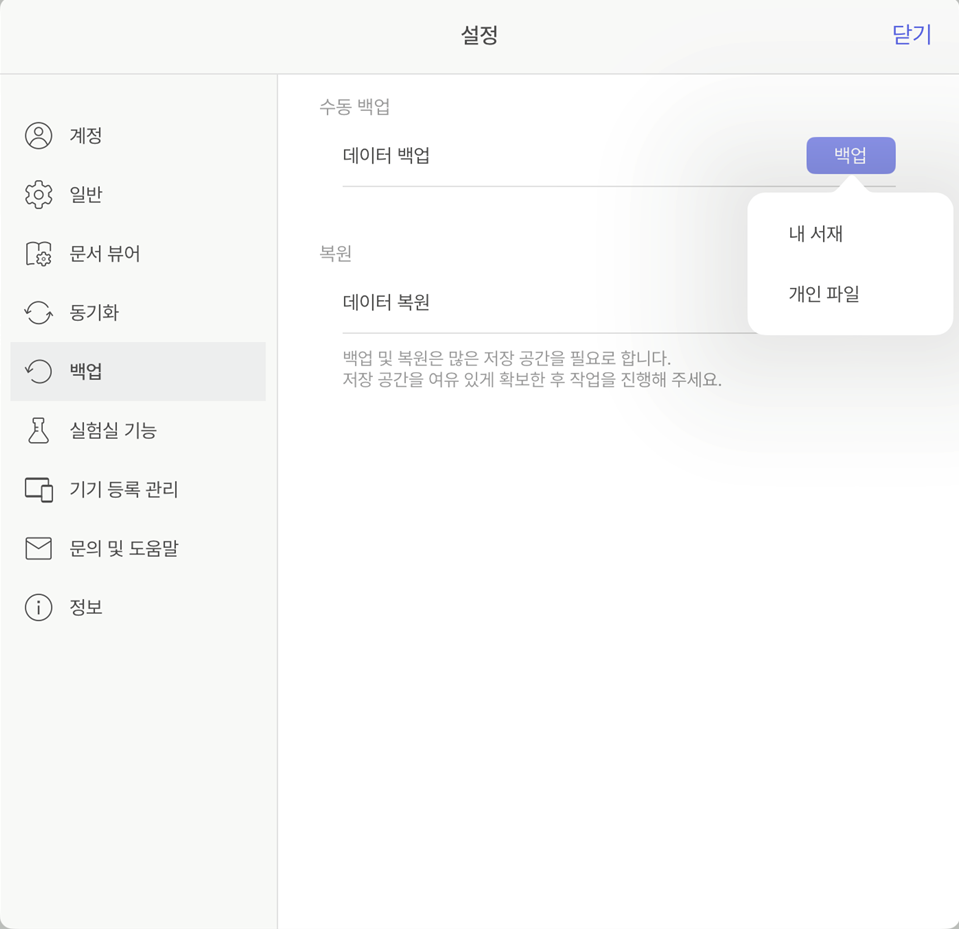959x929 pixels.
Task: Click the 데이터 백업 row label
Action: pos(386,156)
